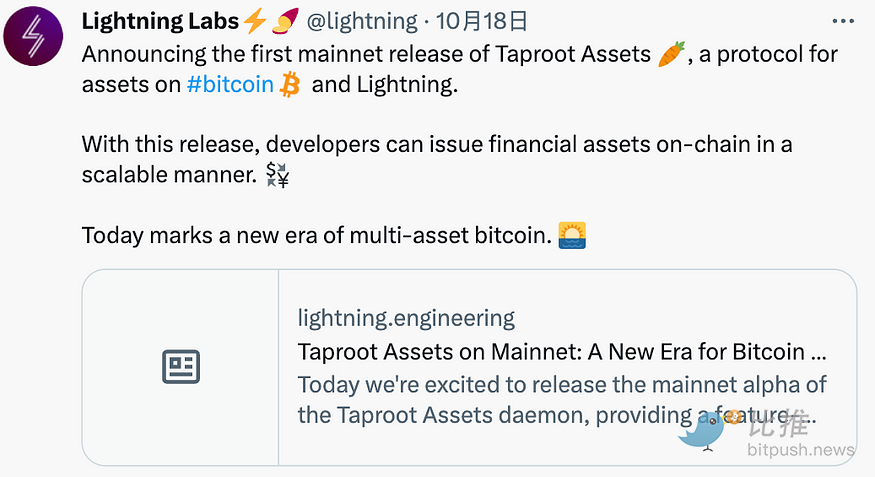Click the tweet text about financial assets
This screenshot has height=477, width=875.
click(437, 160)
